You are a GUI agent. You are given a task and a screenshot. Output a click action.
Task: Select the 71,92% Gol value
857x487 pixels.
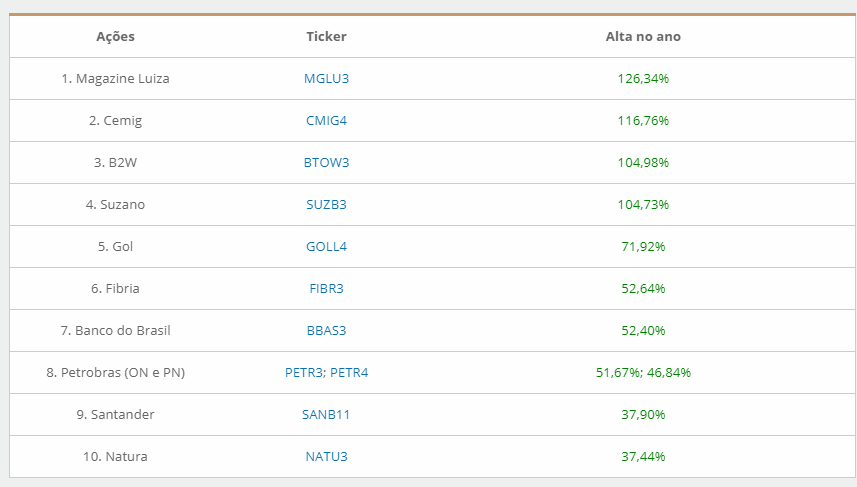coord(643,246)
